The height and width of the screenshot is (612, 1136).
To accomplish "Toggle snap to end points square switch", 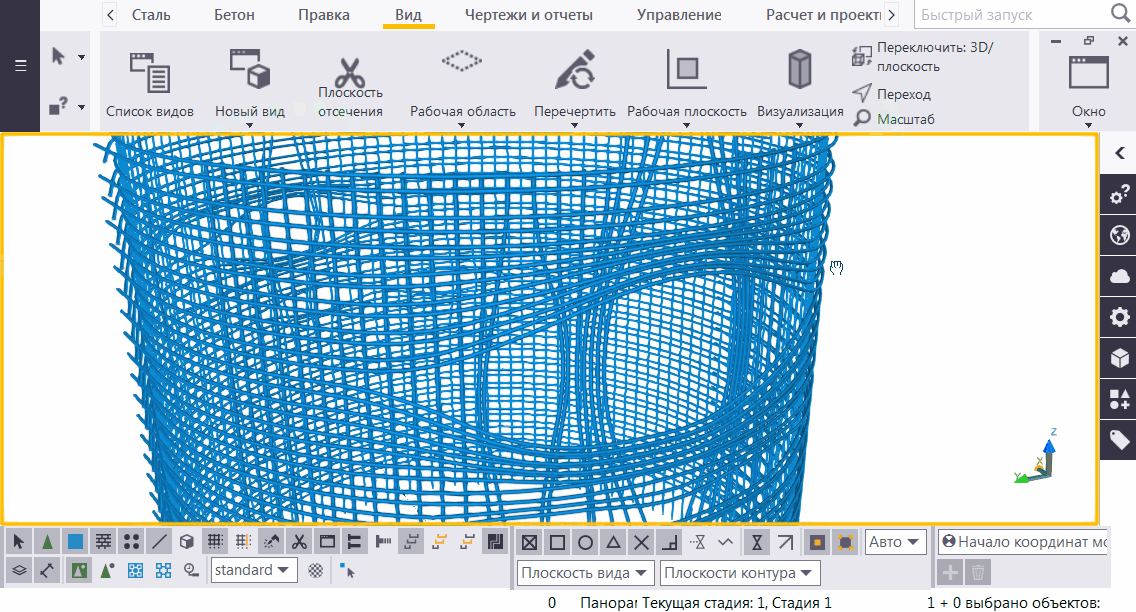I will pyautogui.click(x=557, y=543).
